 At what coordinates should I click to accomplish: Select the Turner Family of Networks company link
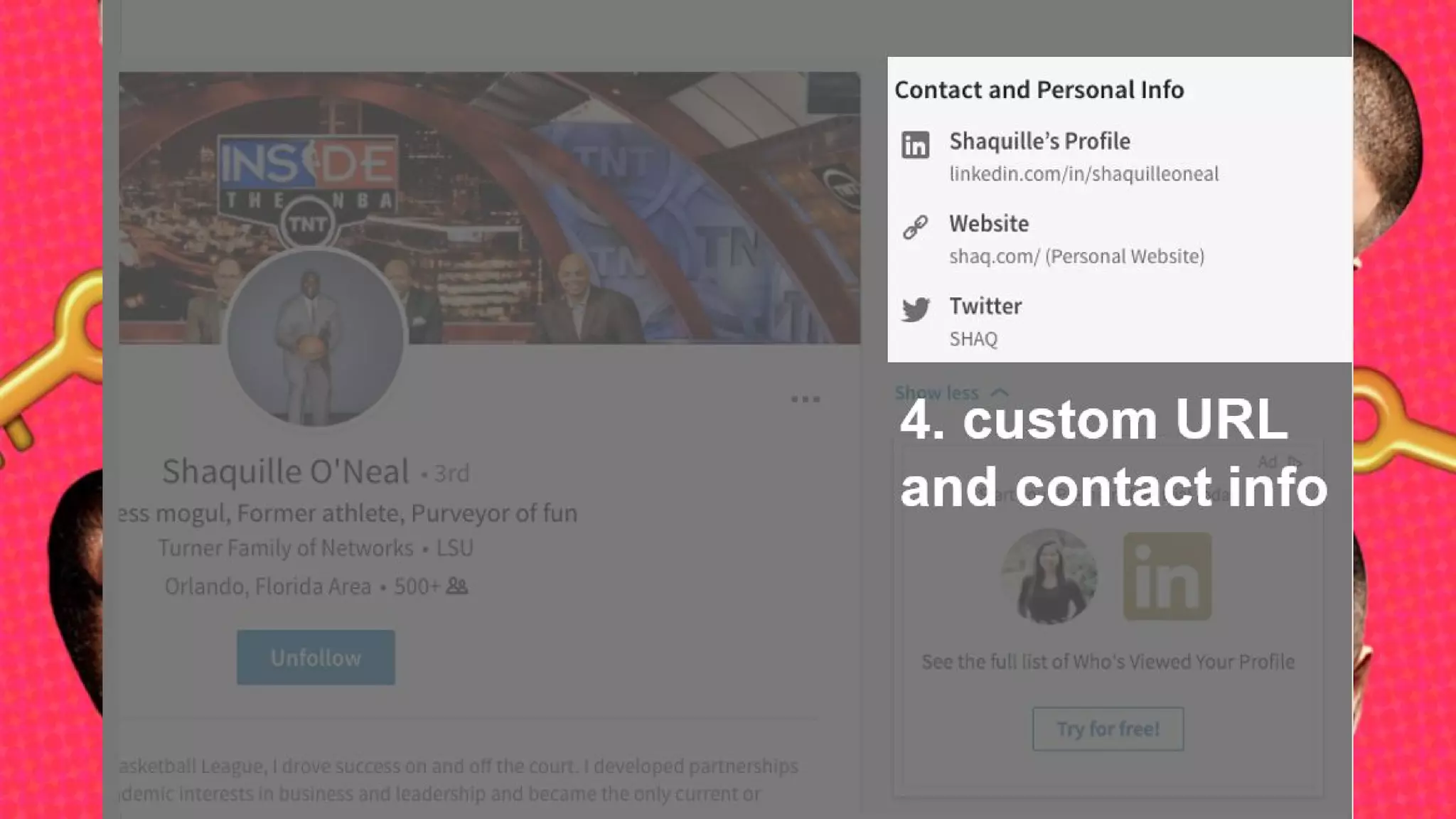[x=285, y=548]
